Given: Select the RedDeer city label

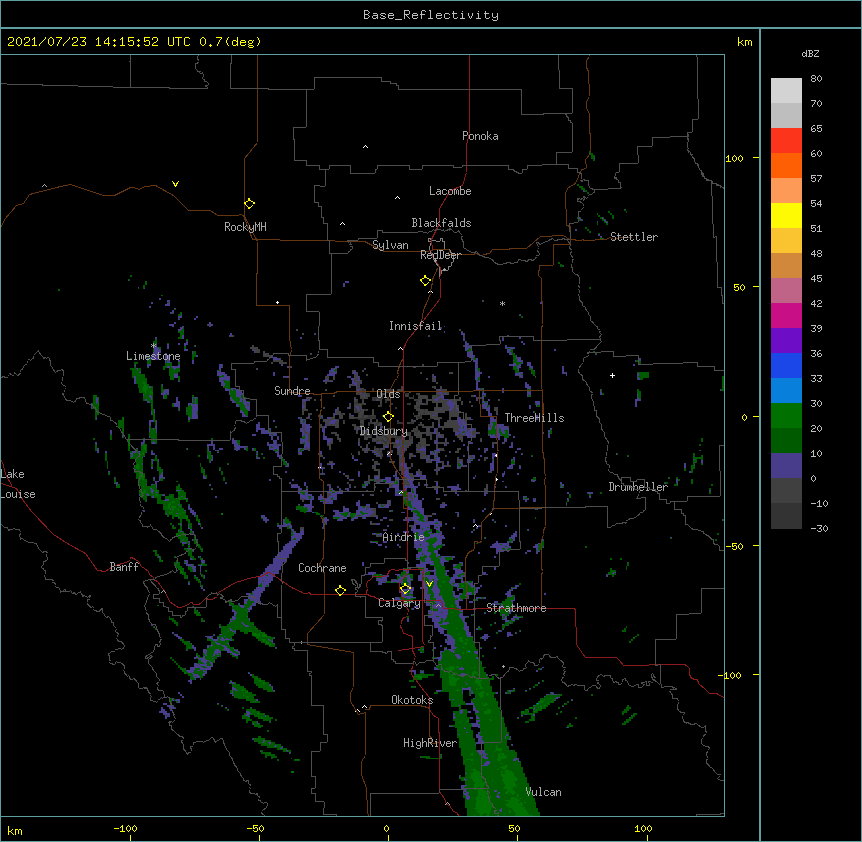Looking at the screenshot, I should point(440,255).
